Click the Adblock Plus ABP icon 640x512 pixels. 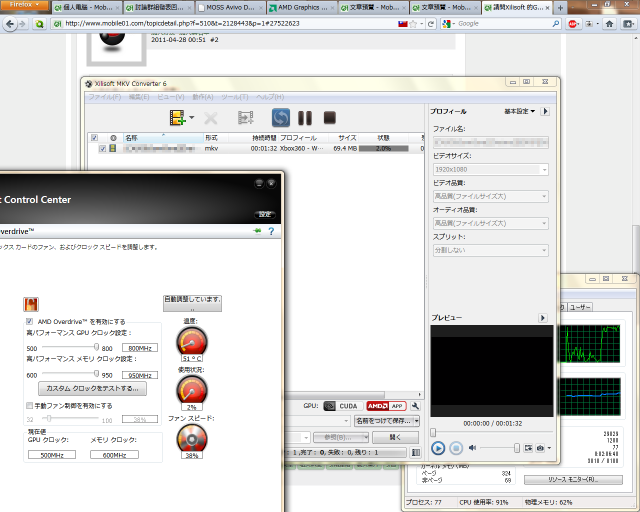pos(573,24)
